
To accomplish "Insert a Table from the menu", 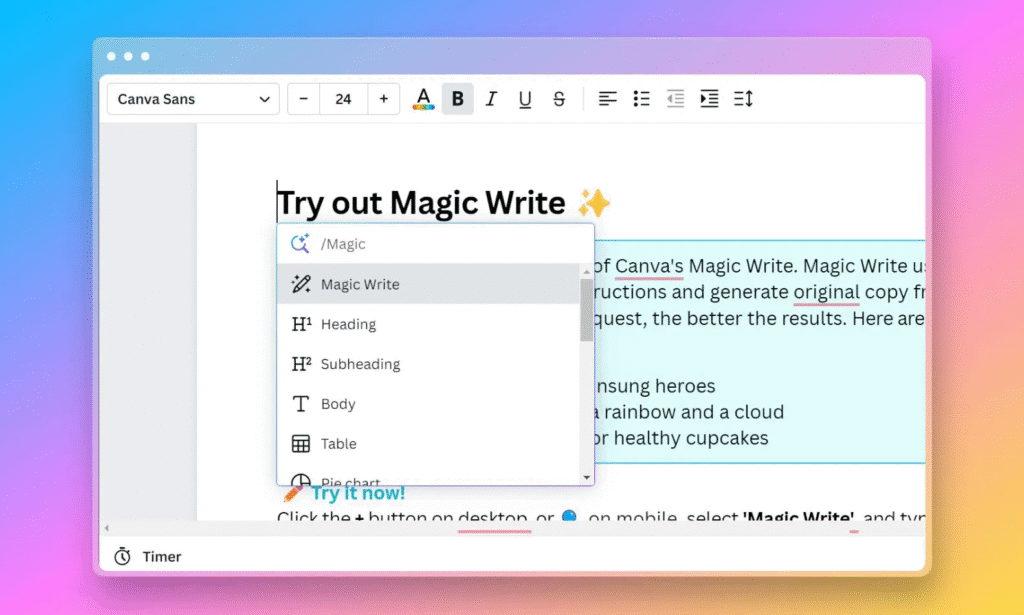I will pyautogui.click(x=338, y=444).
